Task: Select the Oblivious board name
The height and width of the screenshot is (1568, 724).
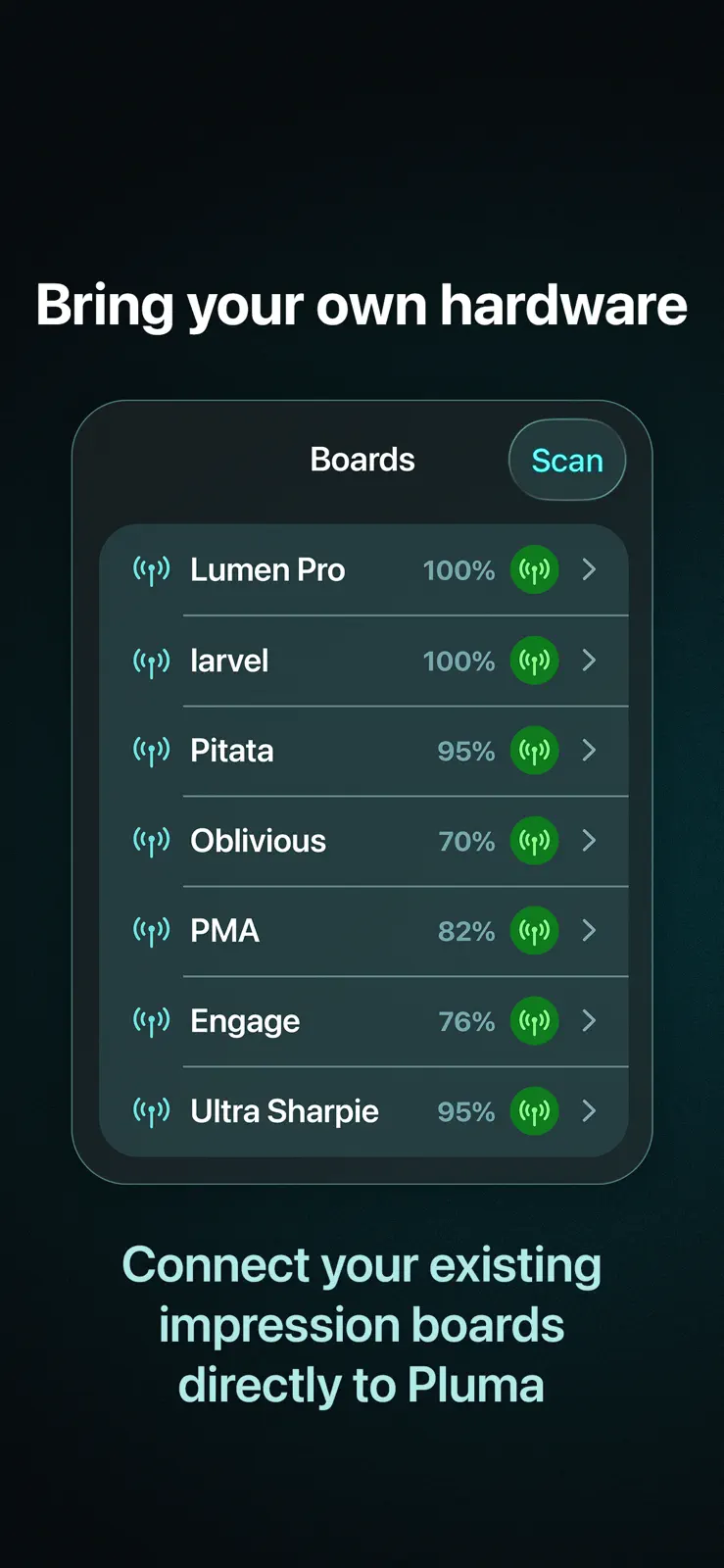Action: point(258,841)
